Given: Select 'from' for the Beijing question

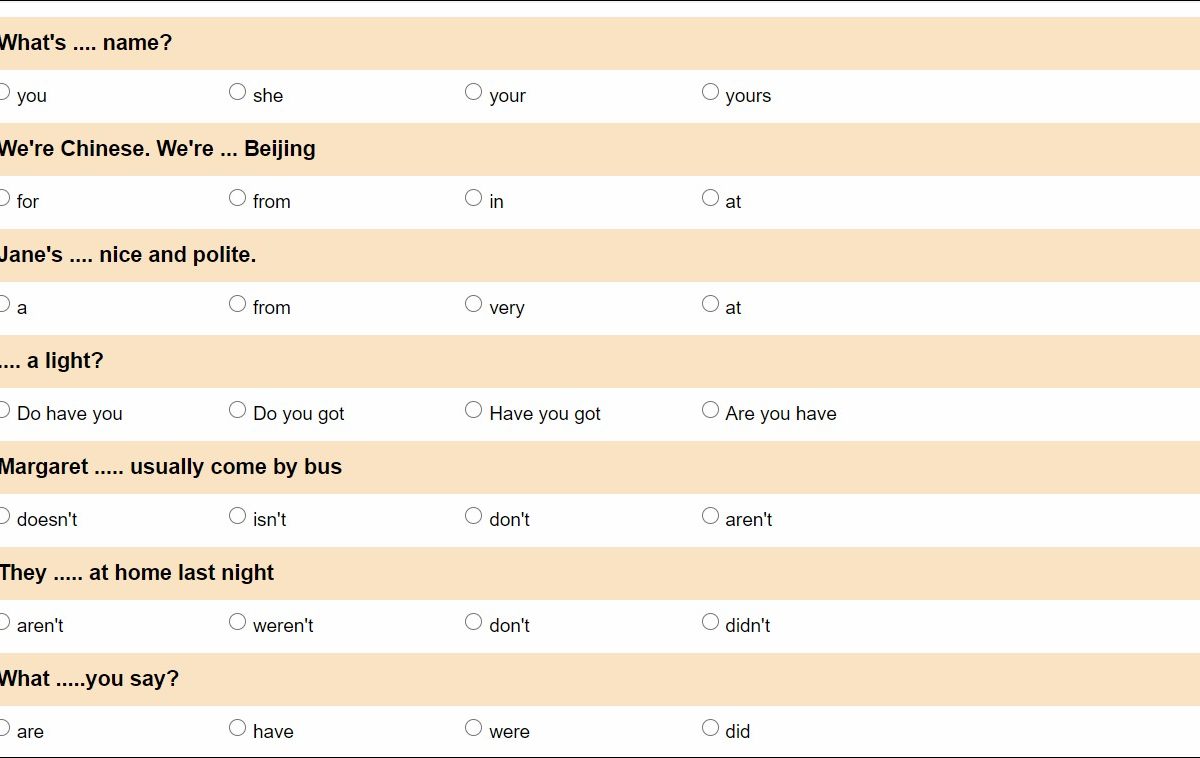Looking at the screenshot, I should point(237,198).
